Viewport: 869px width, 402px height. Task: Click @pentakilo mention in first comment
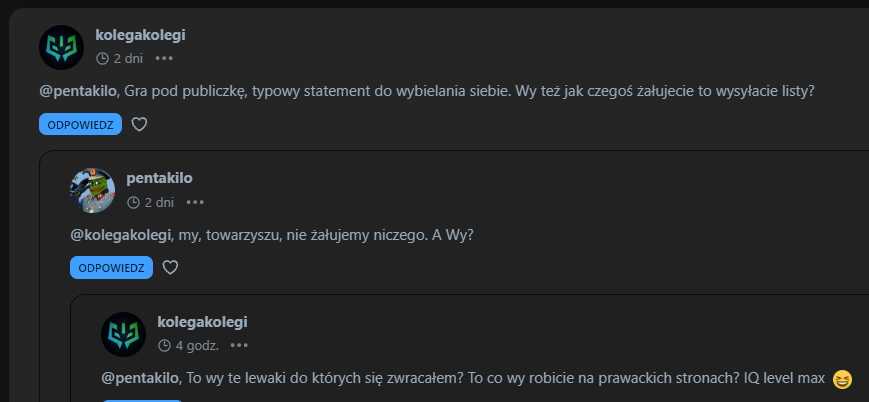(x=79, y=91)
